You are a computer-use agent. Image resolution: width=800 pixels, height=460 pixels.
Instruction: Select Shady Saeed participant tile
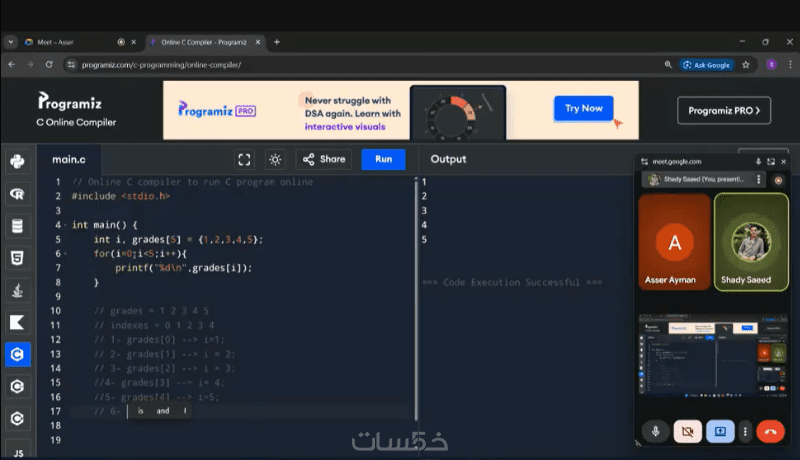coord(751,242)
